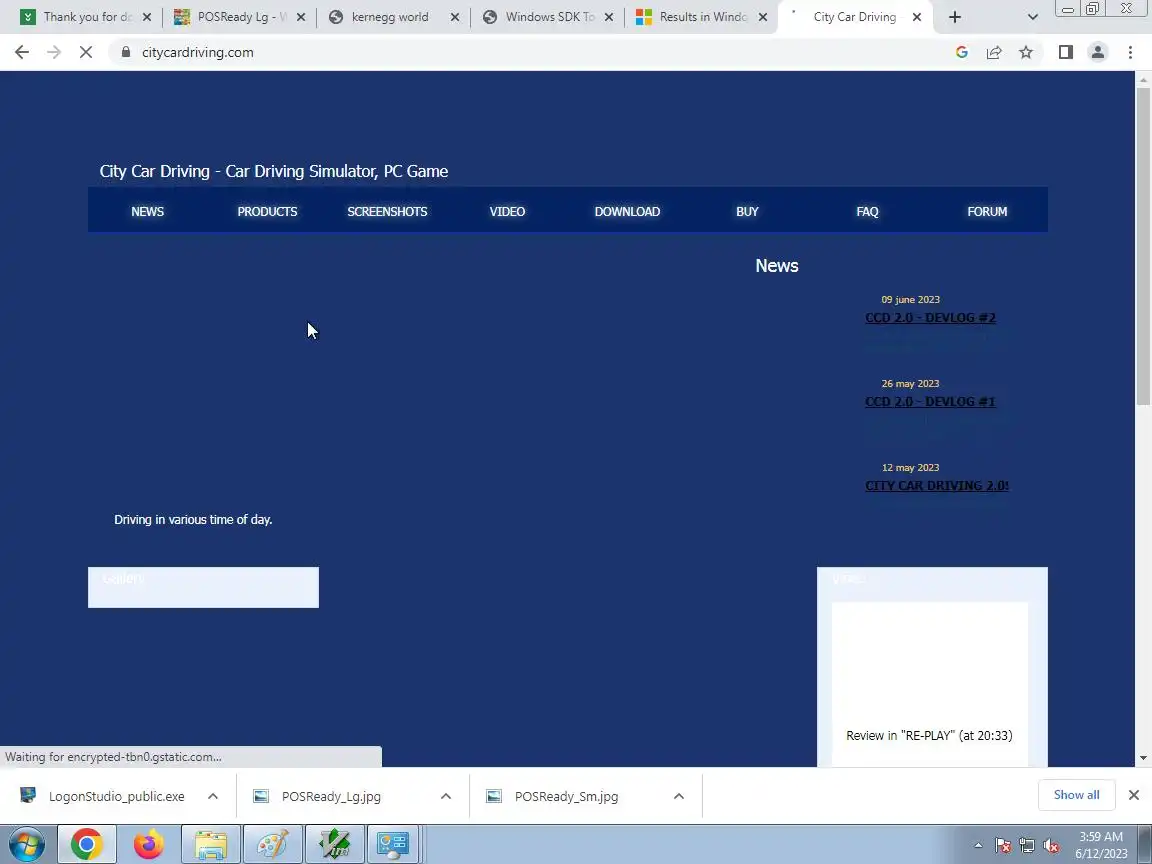Close the POSReady Lg tab
Image resolution: width=1152 pixels, height=864 pixels.
(300, 17)
